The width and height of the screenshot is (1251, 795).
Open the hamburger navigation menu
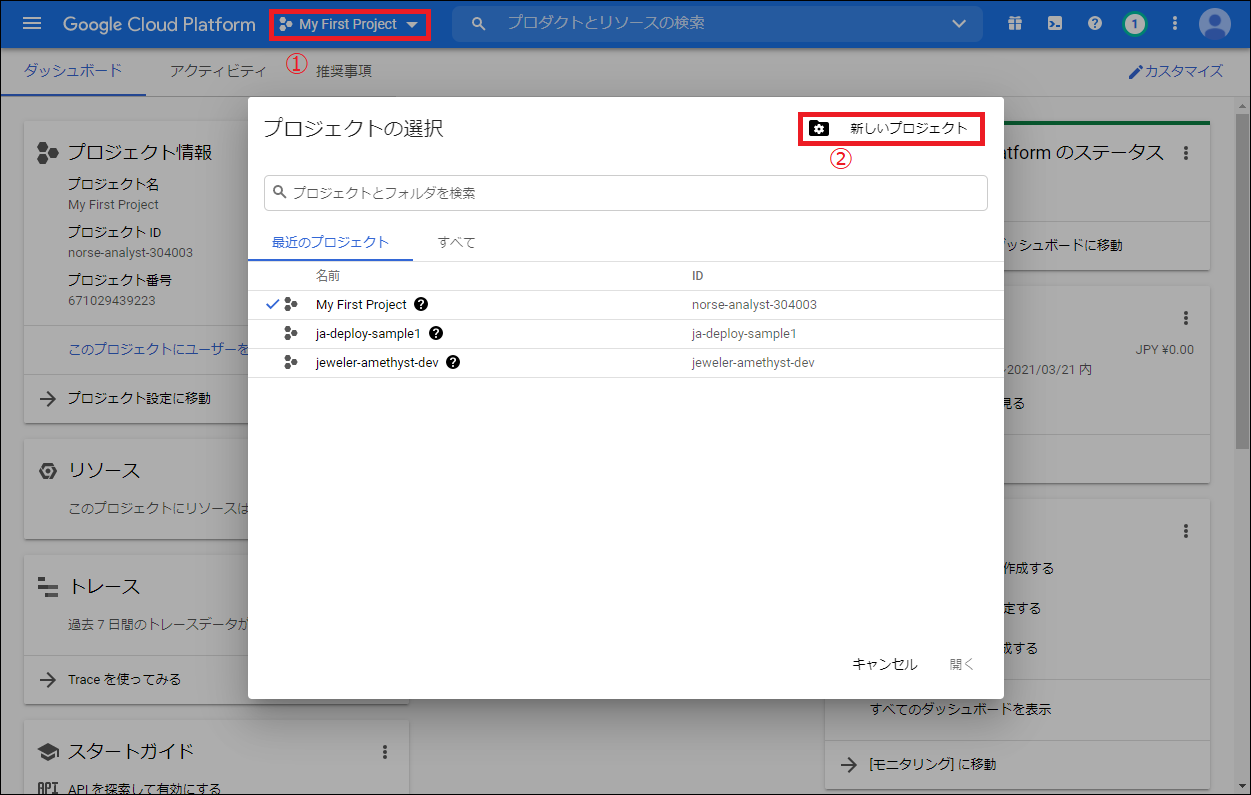[32, 23]
